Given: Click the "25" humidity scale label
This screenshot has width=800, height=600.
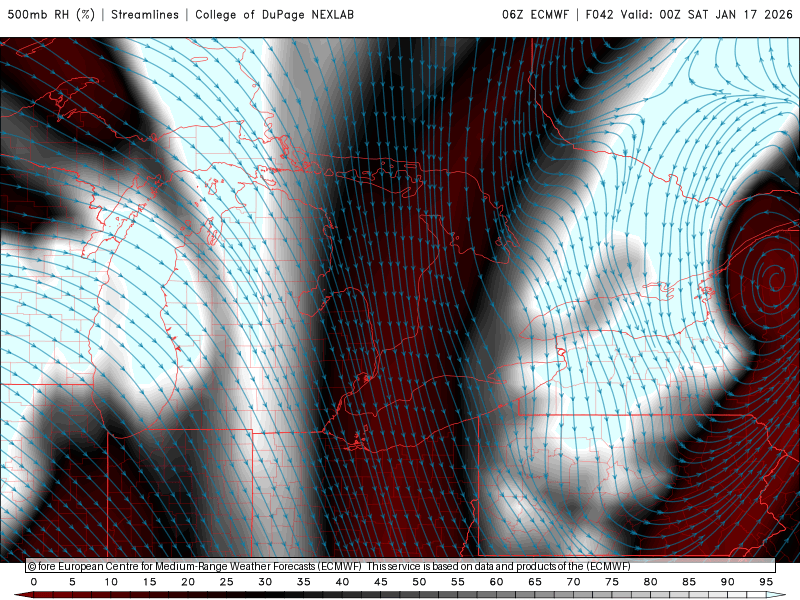Looking at the screenshot, I should pyautogui.click(x=227, y=582).
